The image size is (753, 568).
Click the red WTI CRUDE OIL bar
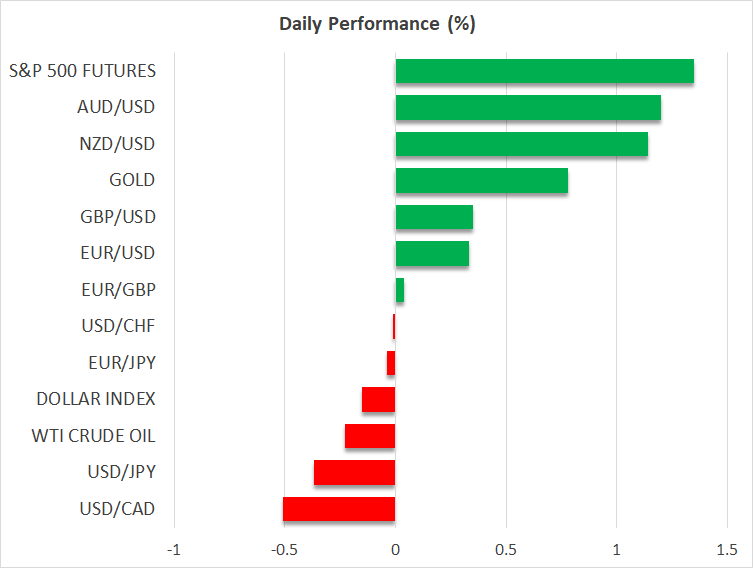(370, 436)
